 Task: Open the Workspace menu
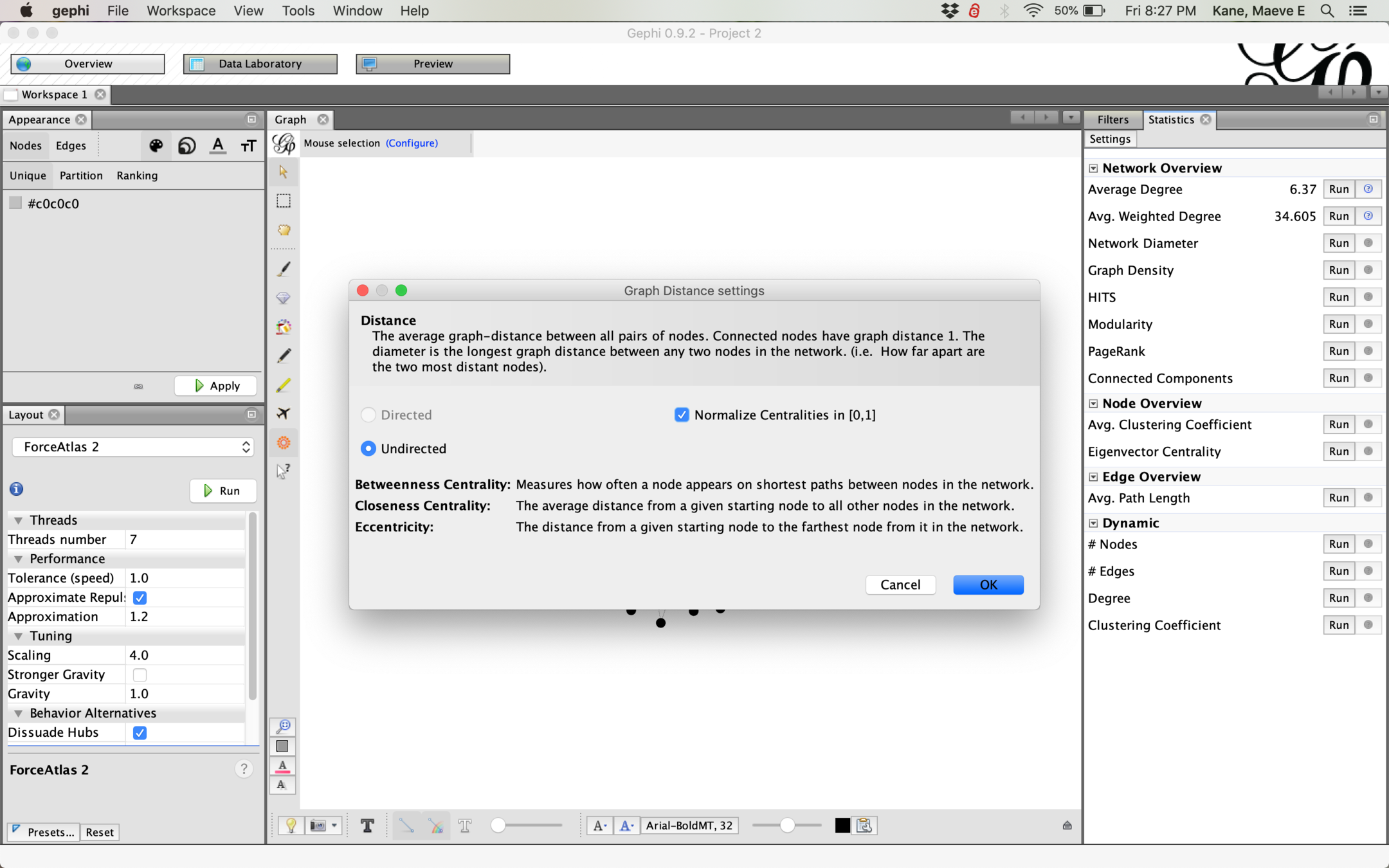pyautogui.click(x=181, y=11)
